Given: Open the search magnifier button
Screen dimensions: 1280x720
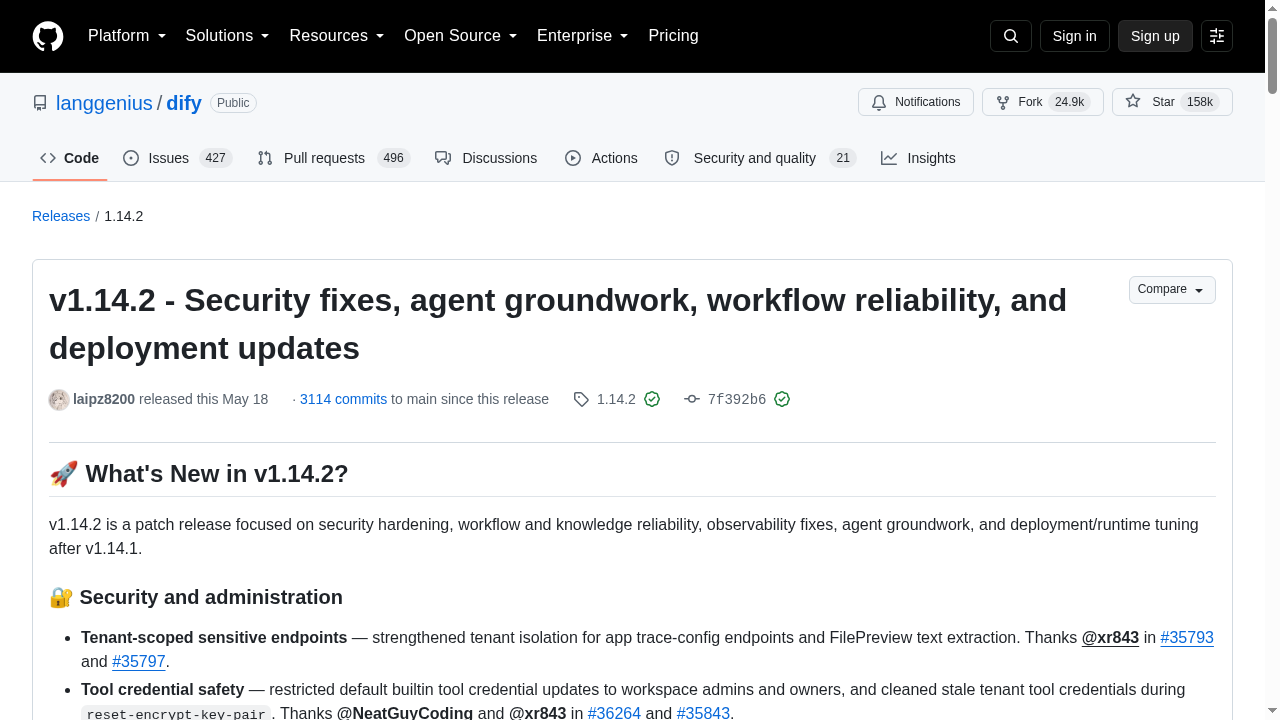Looking at the screenshot, I should coord(1010,36).
